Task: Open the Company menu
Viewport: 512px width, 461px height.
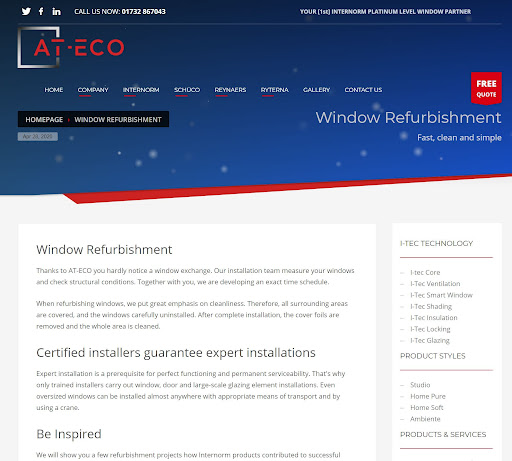Action: pos(93,90)
